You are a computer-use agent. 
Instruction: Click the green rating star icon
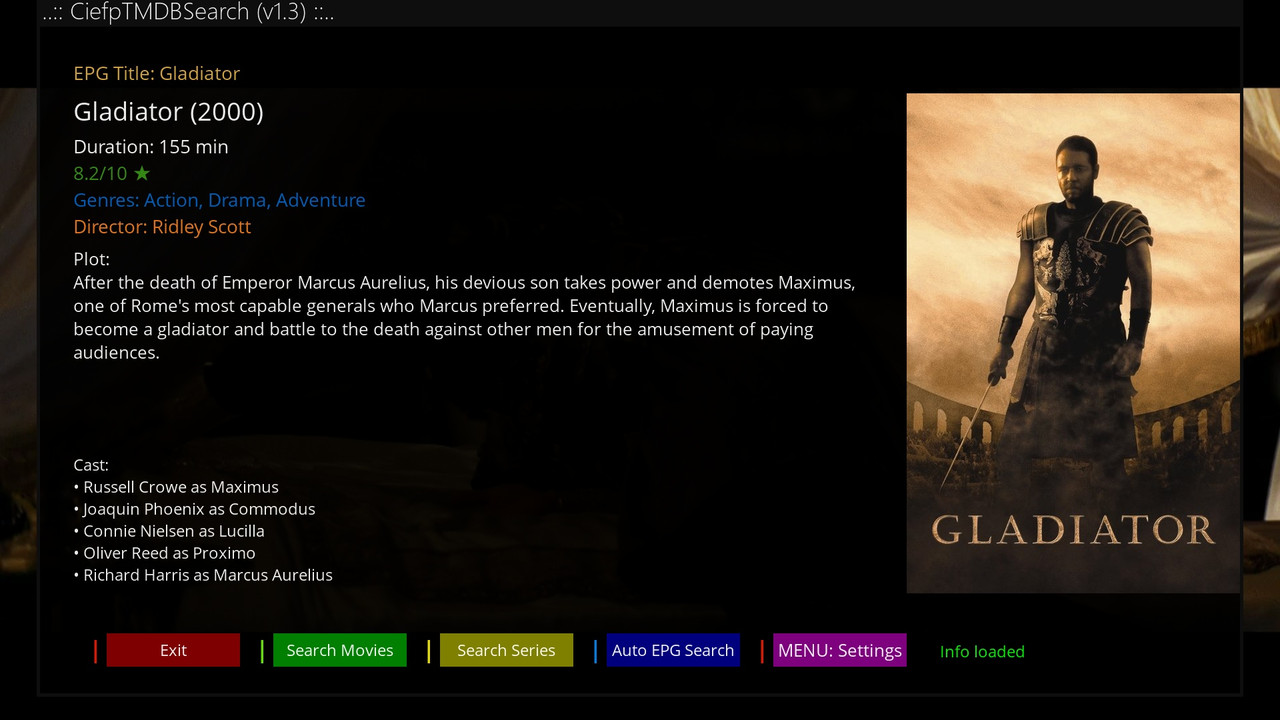(142, 173)
